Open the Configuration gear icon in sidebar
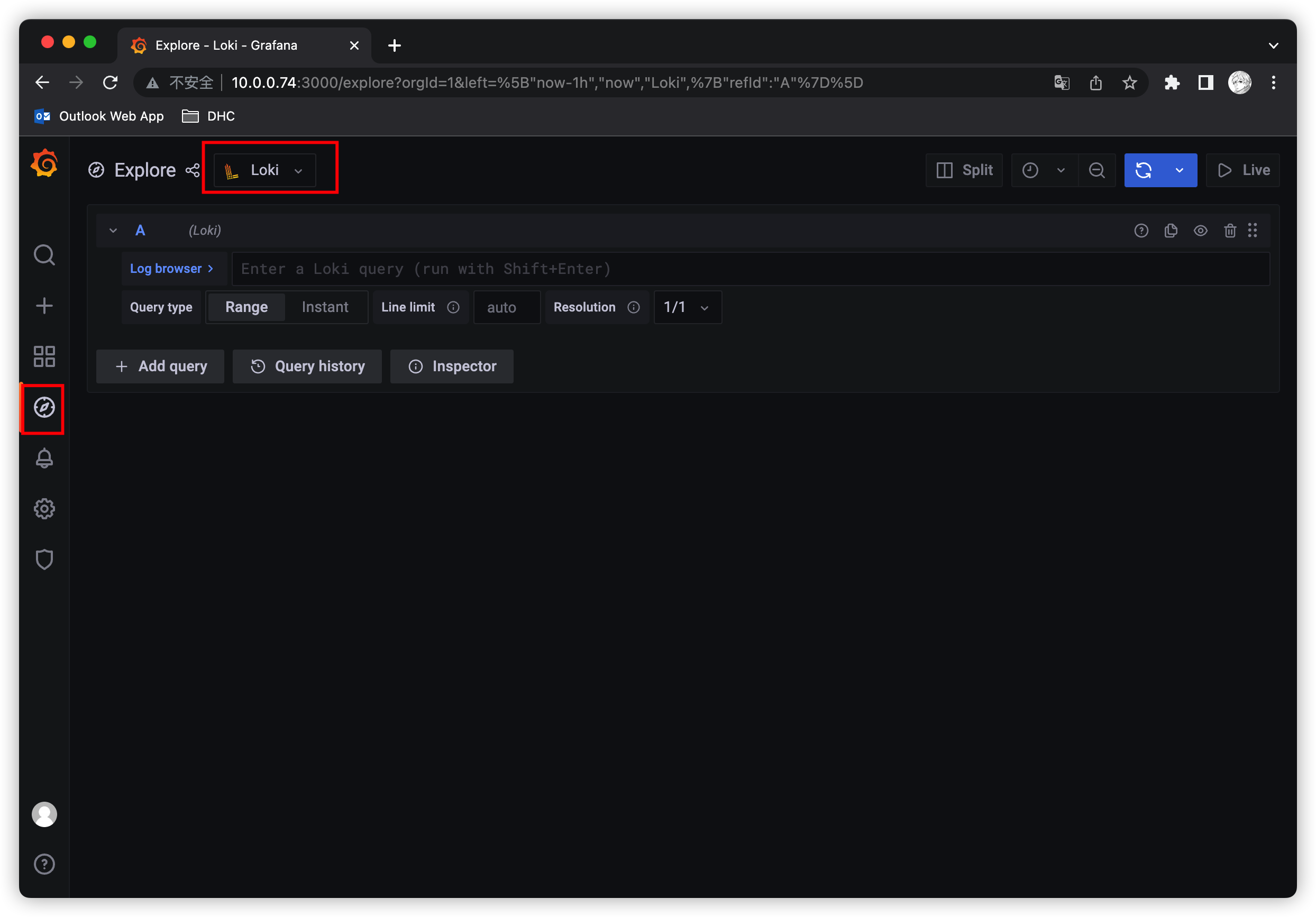The height and width of the screenshot is (917, 1316). click(x=44, y=508)
